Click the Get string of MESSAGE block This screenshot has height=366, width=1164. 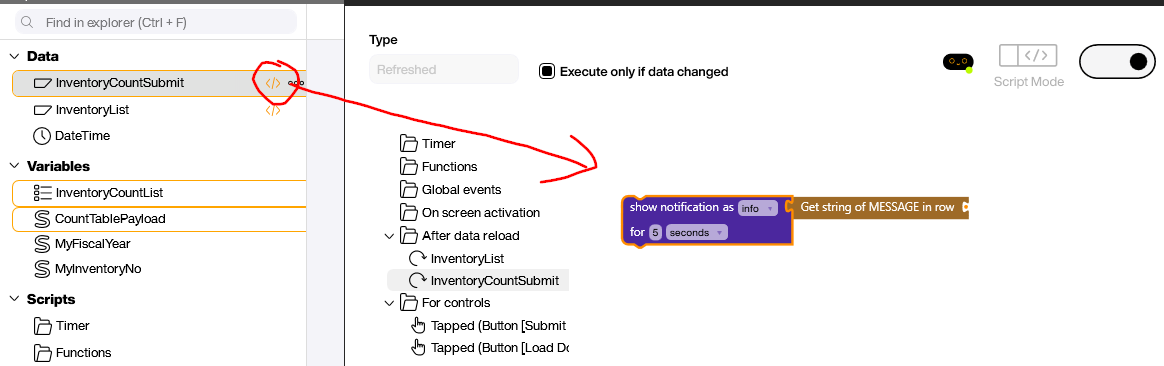coord(877,208)
